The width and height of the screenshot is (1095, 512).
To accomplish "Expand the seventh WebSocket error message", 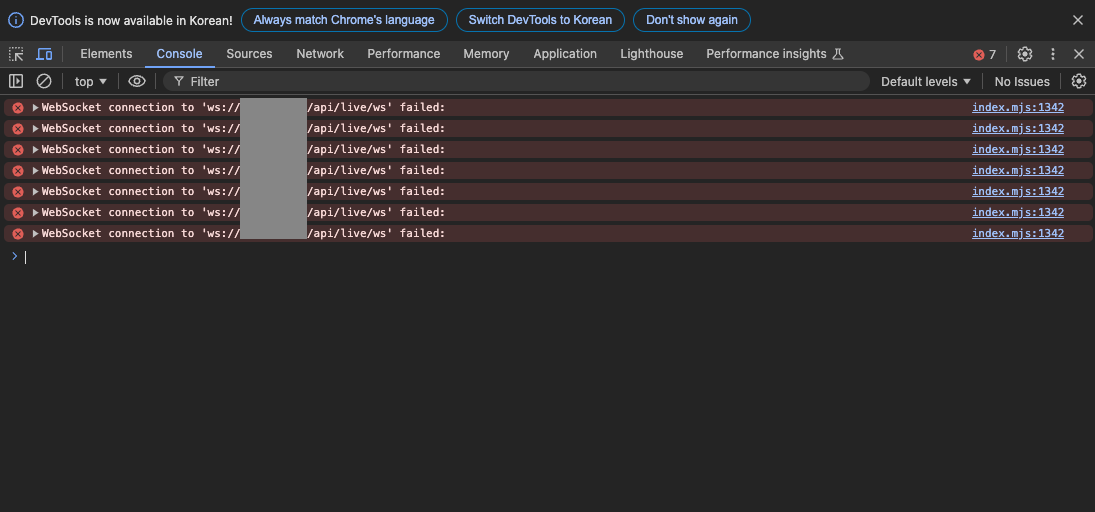I will click(36, 233).
